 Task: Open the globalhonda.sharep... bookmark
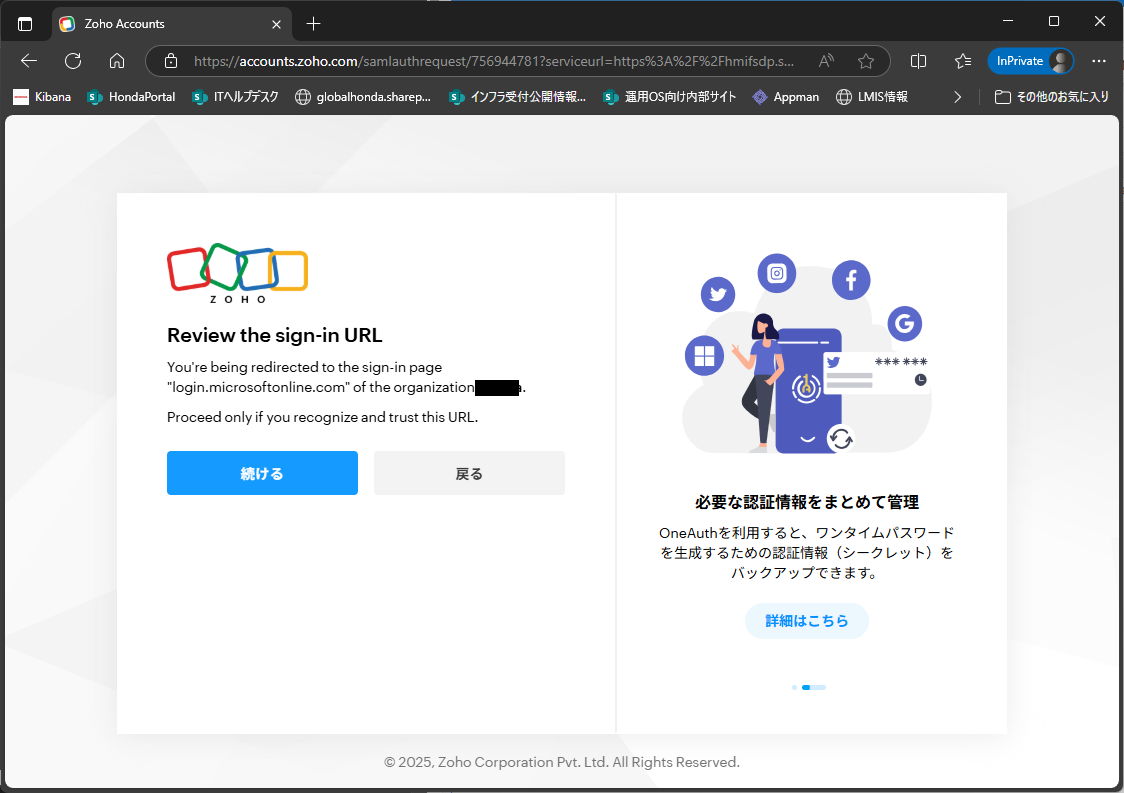point(363,97)
